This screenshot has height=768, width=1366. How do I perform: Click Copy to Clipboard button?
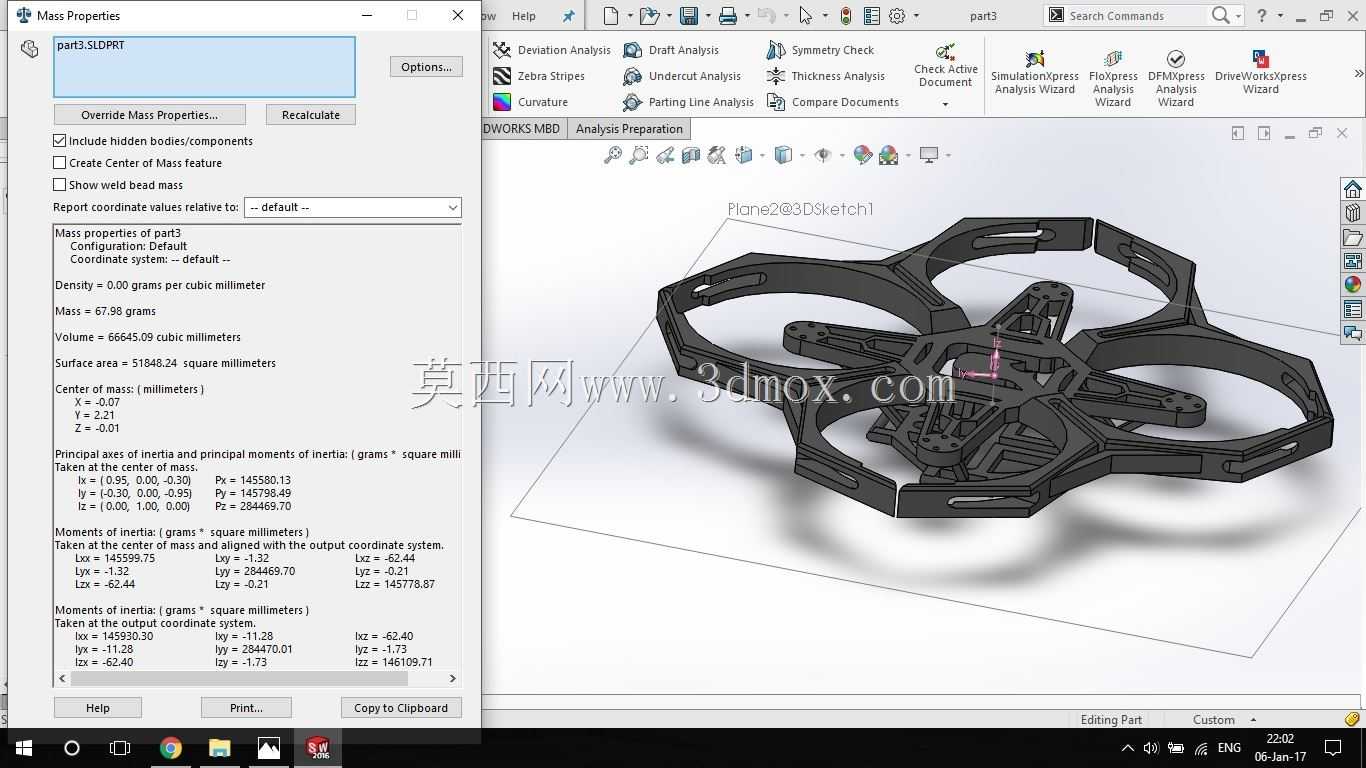(x=401, y=708)
